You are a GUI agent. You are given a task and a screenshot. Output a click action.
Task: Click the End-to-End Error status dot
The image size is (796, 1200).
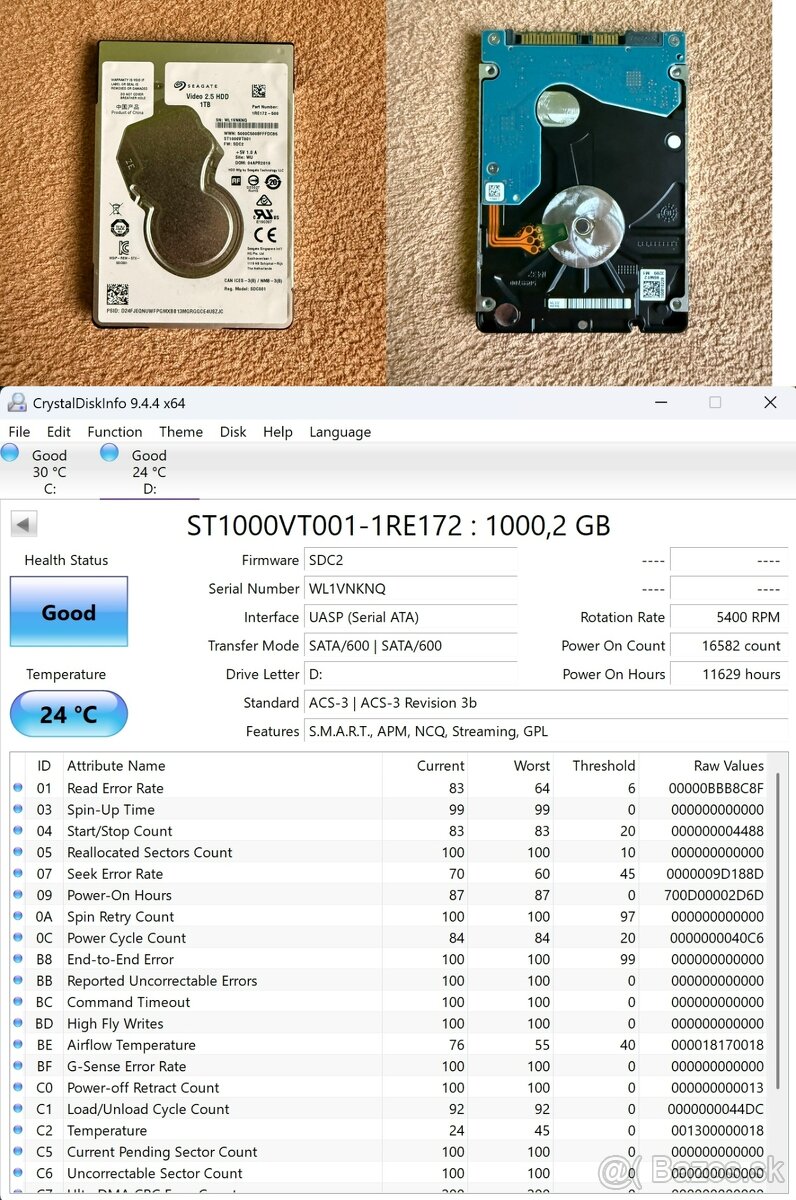point(18,959)
